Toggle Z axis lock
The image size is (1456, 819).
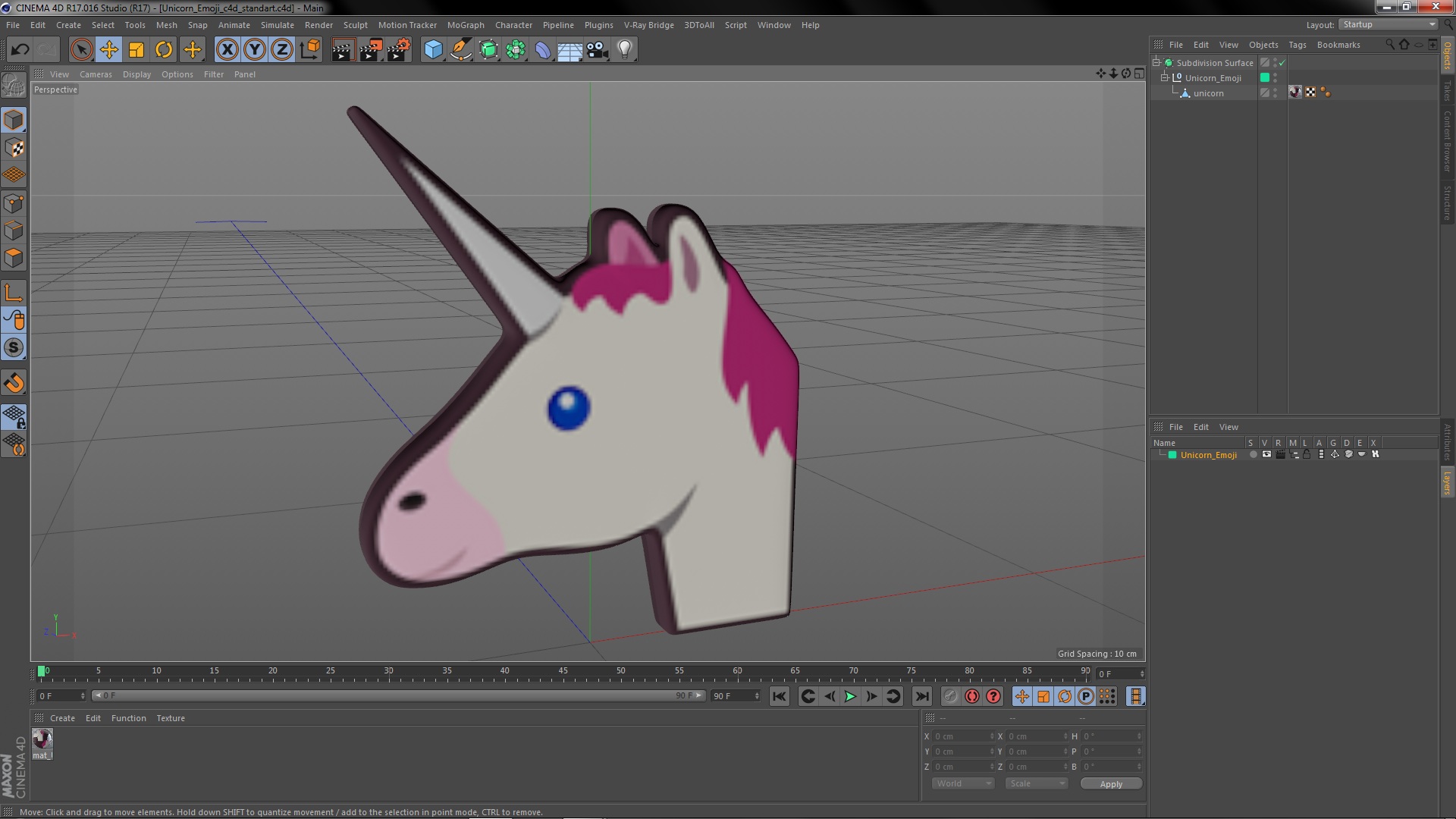[282, 50]
